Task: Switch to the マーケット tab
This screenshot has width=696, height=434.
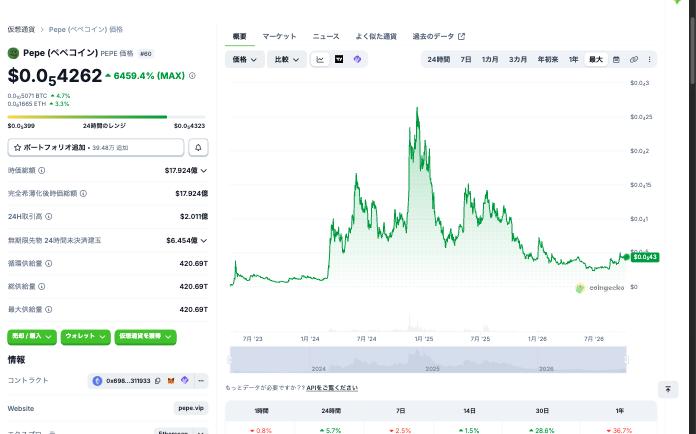Action: click(x=279, y=36)
